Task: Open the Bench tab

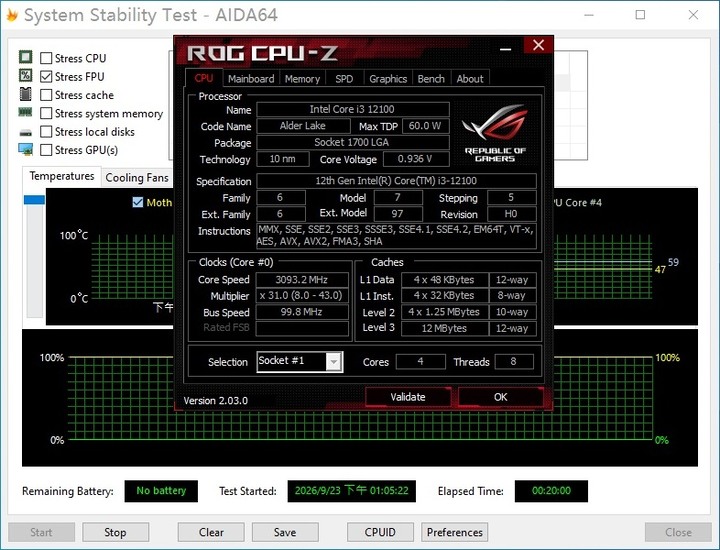Action: (431, 79)
